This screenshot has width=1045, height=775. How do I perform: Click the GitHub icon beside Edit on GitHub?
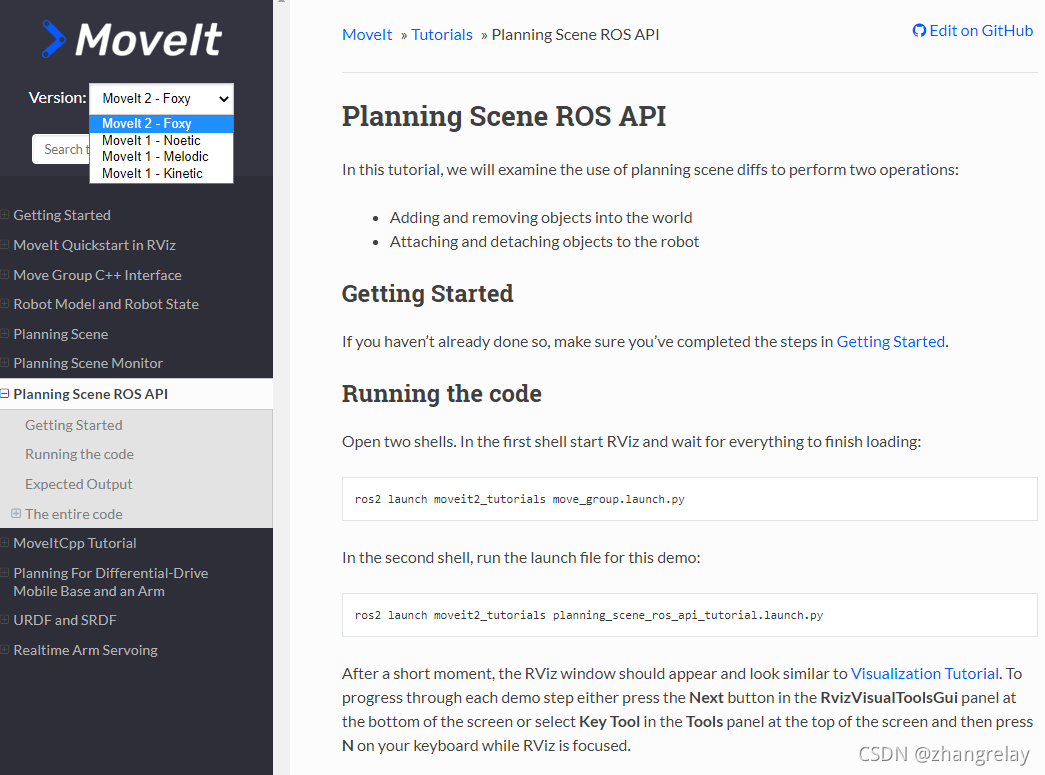pos(919,31)
